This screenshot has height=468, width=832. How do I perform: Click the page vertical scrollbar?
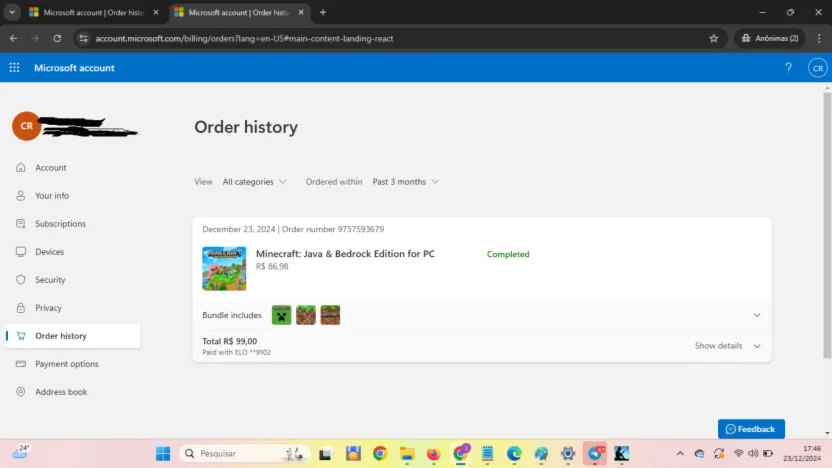coord(827,226)
